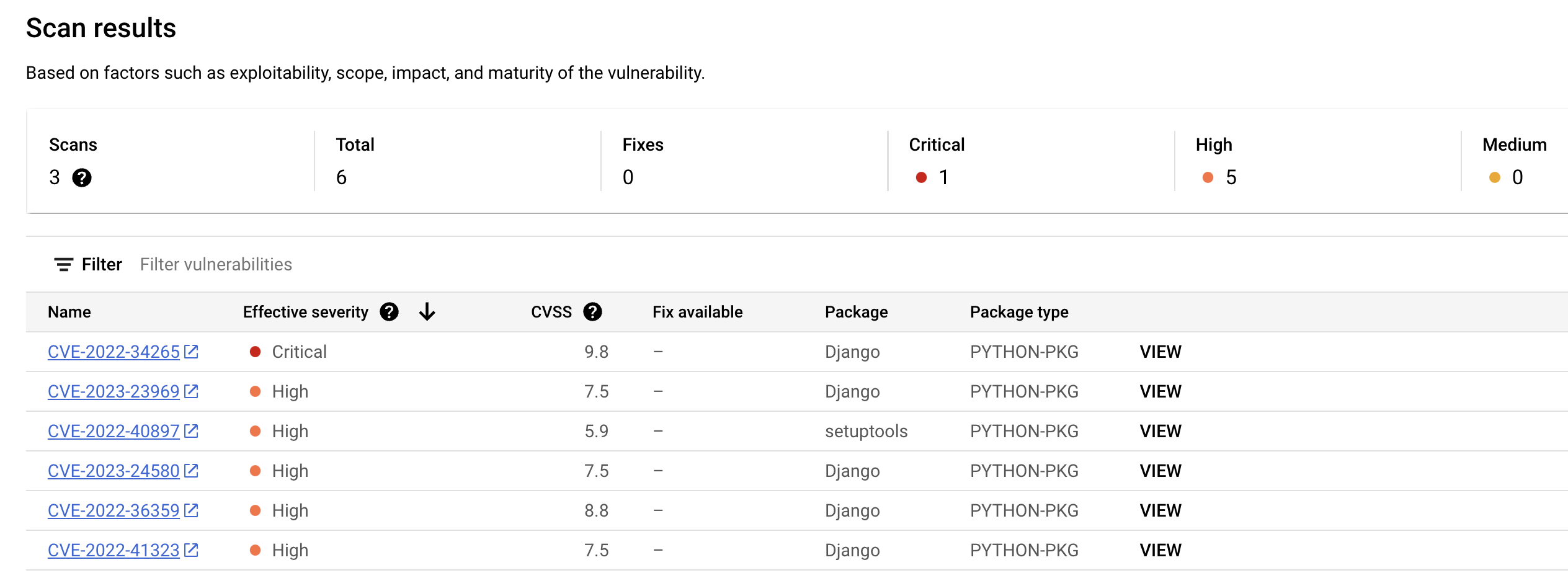Click external link icon next to CVE-2023-23969

tap(191, 391)
